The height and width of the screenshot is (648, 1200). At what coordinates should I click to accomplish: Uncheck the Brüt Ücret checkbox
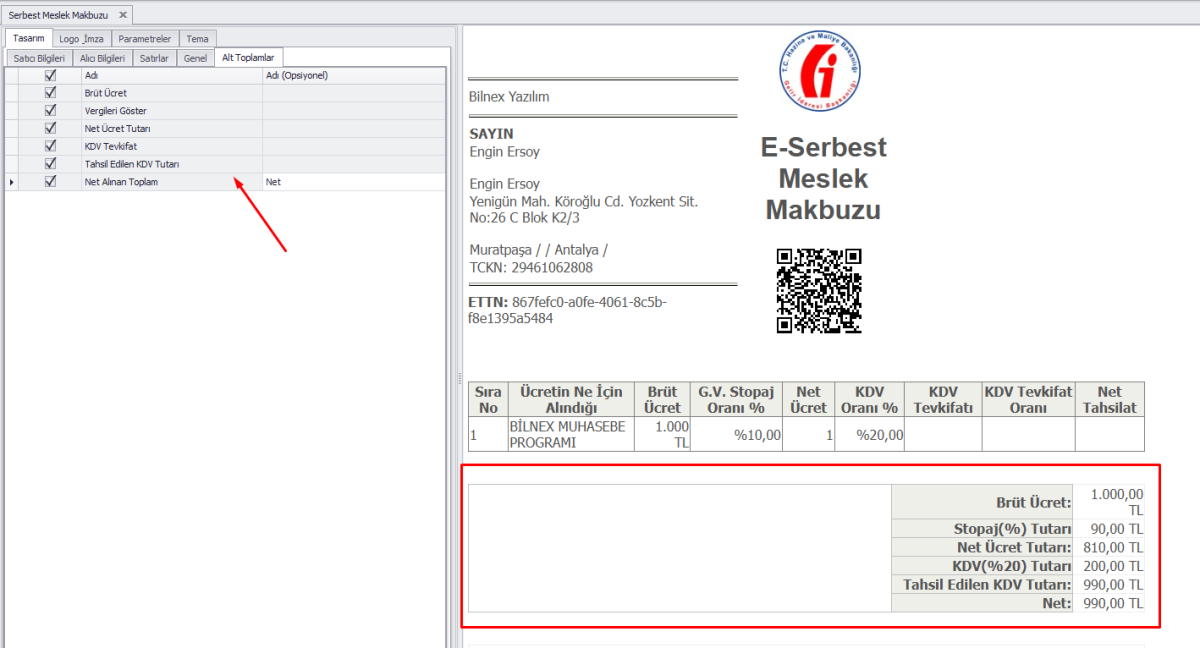pos(50,93)
